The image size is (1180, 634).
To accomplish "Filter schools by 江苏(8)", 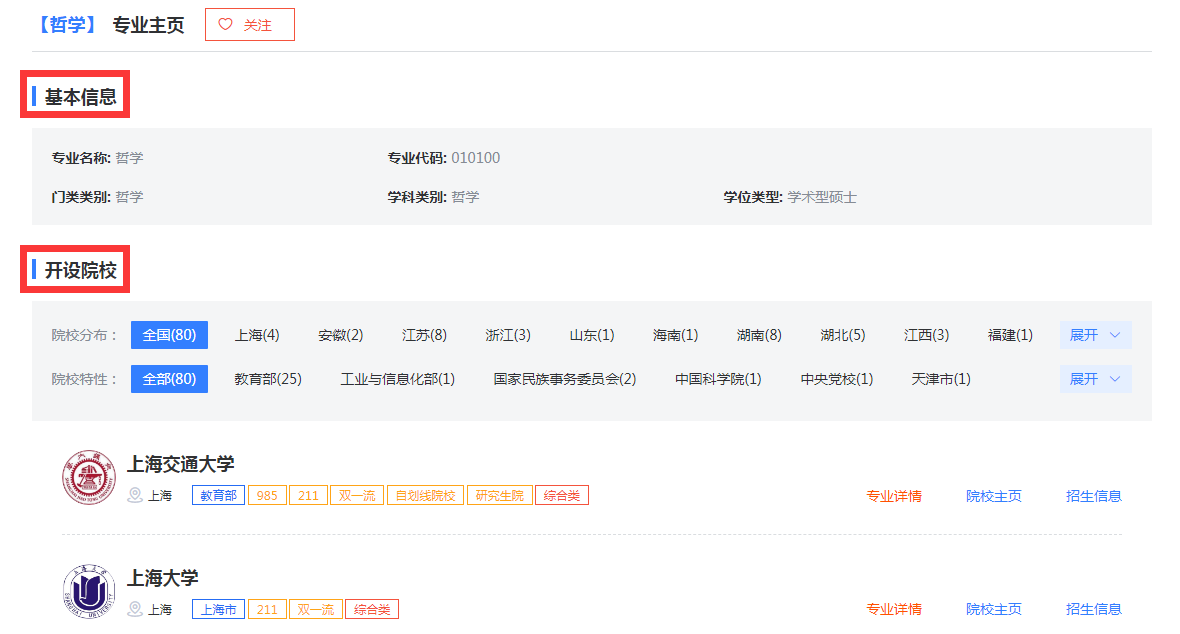I will tap(424, 335).
